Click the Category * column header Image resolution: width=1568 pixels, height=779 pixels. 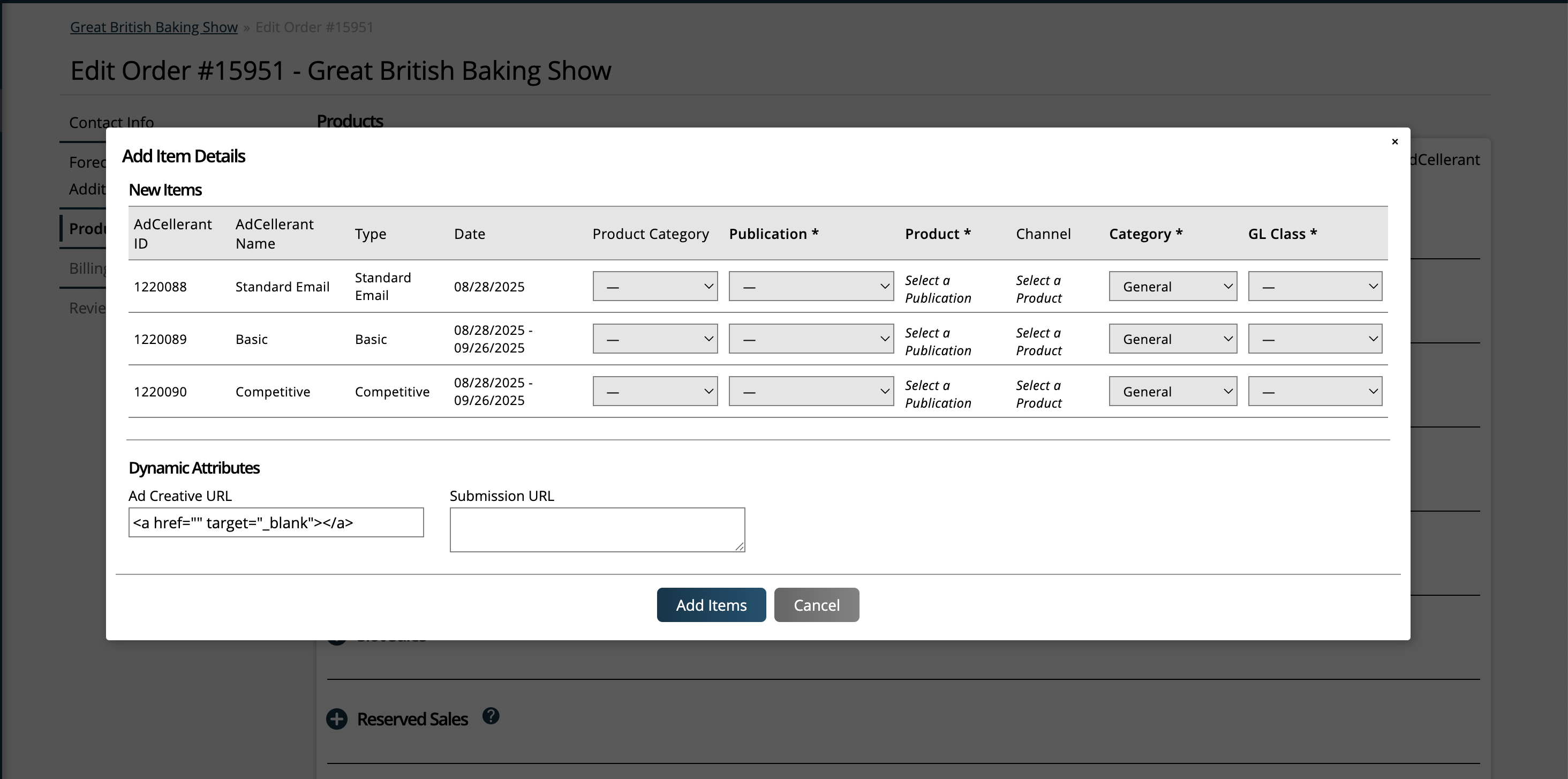pyautogui.click(x=1145, y=234)
